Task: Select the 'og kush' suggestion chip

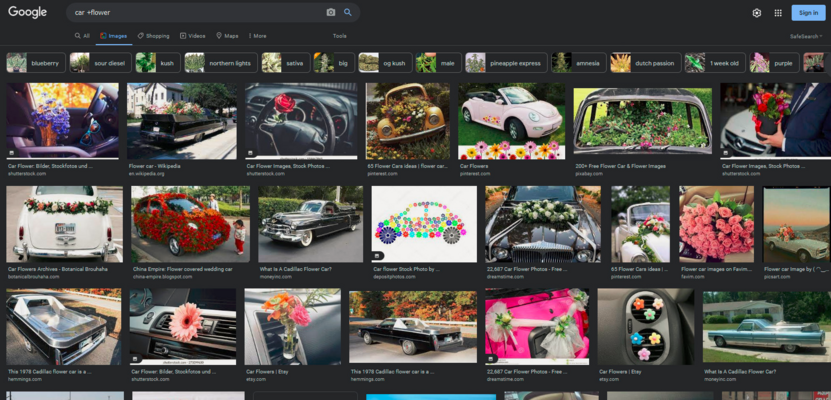Action: tap(385, 63)
